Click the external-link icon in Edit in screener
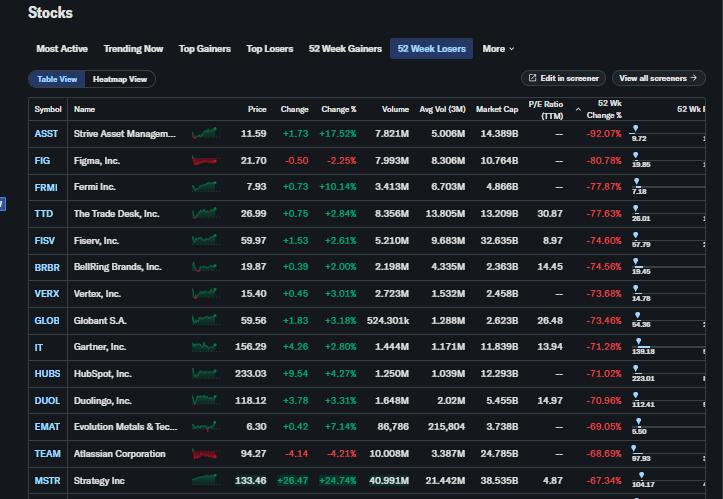Viewport: 723px width, 499px height. pos(532,78)
